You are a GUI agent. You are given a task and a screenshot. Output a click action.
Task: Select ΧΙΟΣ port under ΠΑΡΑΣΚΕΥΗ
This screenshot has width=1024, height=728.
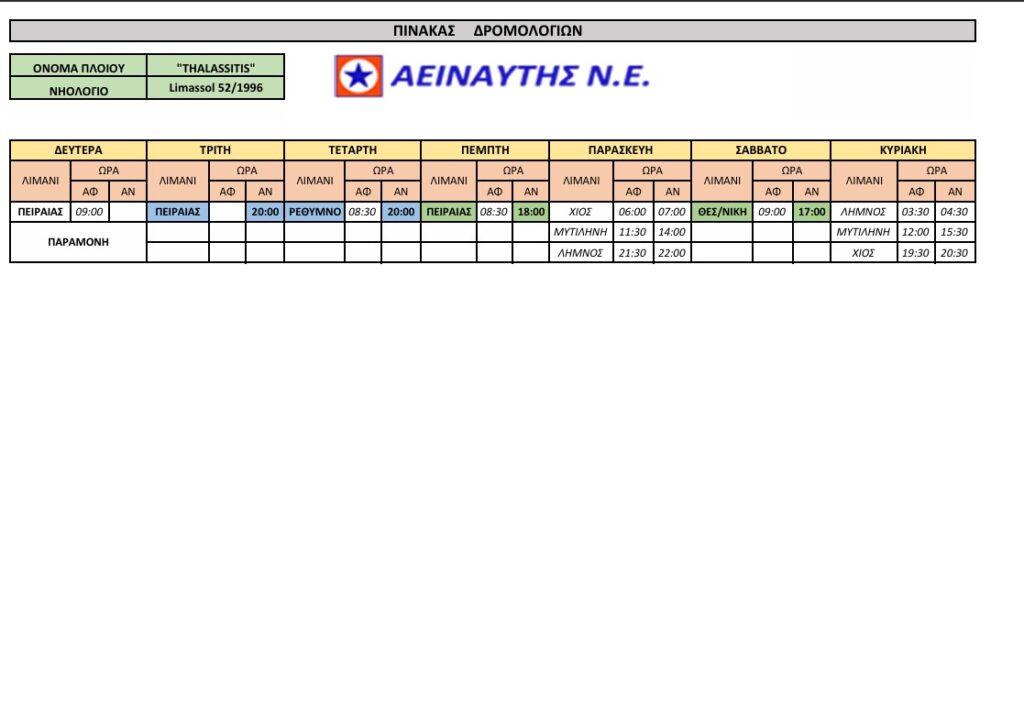click(581, 212)
